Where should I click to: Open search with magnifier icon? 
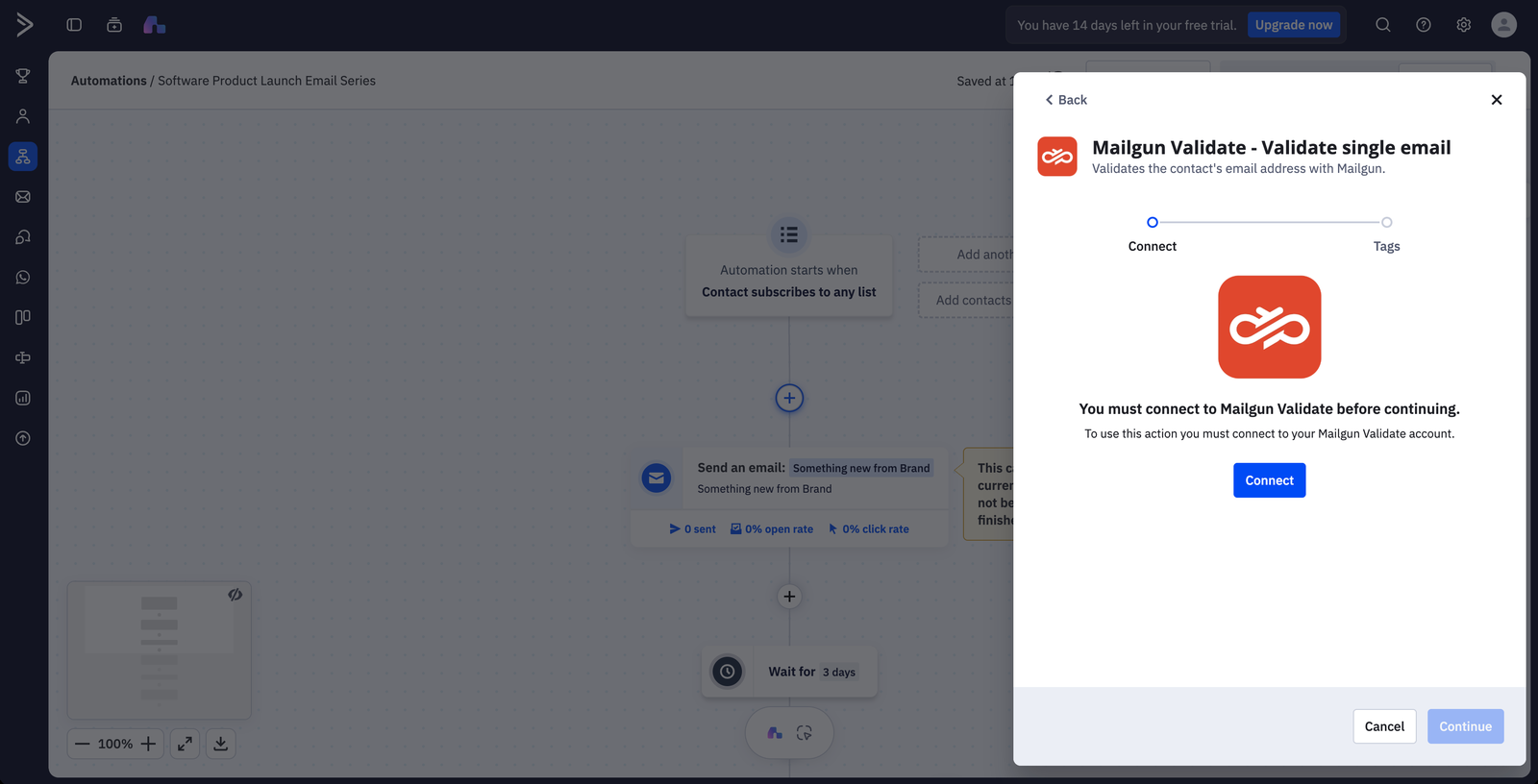[x=1383, y=25]
